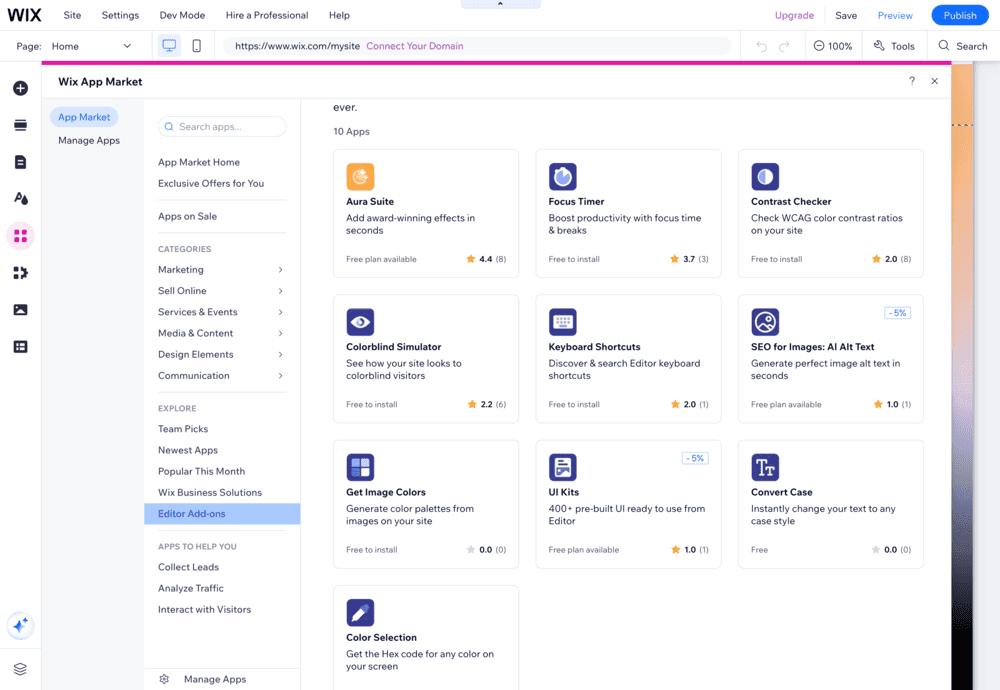Open the App Market sidebar icon
Screen dimensions: 1000x690
pos(20,235)
